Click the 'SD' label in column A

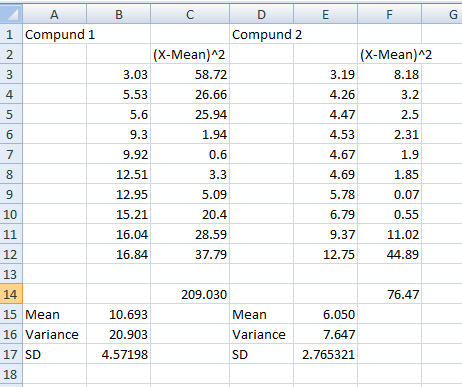click(x=54, y=354)
